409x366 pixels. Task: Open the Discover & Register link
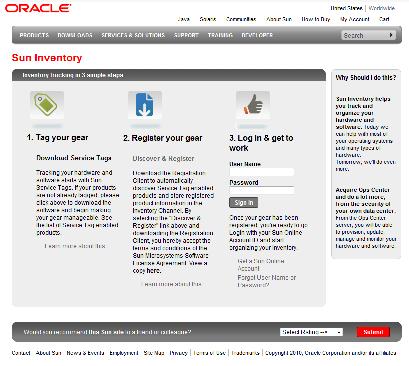[x=163, y=159]
